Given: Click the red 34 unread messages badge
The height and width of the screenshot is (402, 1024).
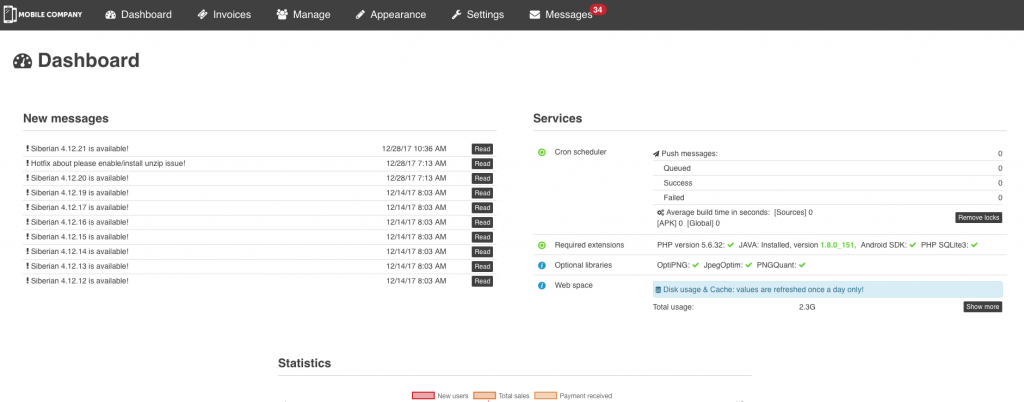Looking at the screenshot, I should (x=598, y=9).
